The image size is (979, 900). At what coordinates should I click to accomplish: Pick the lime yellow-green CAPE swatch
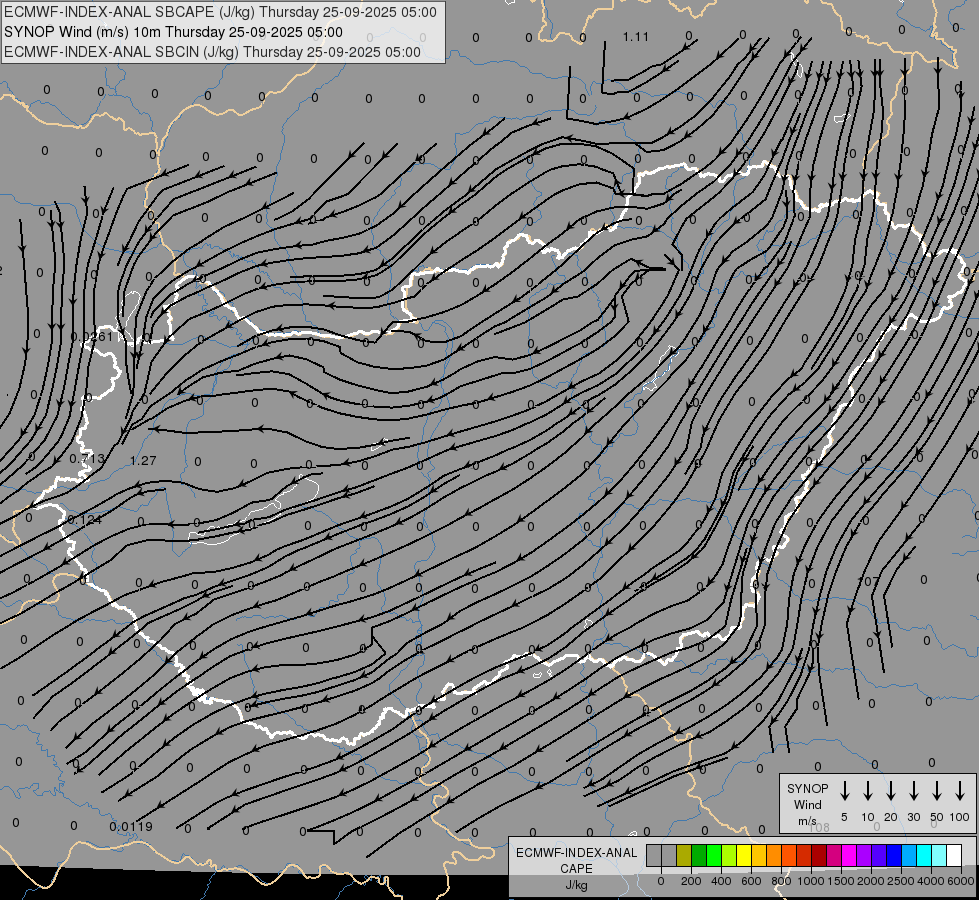[729, 855]
